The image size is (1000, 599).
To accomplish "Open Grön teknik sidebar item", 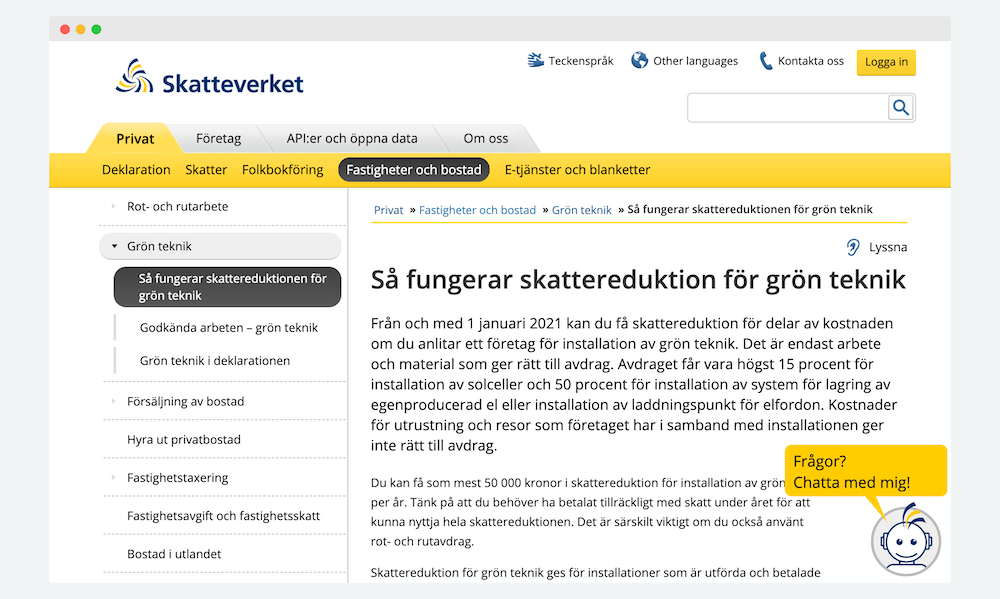I will pyautogui.click(x=220, y=246).
